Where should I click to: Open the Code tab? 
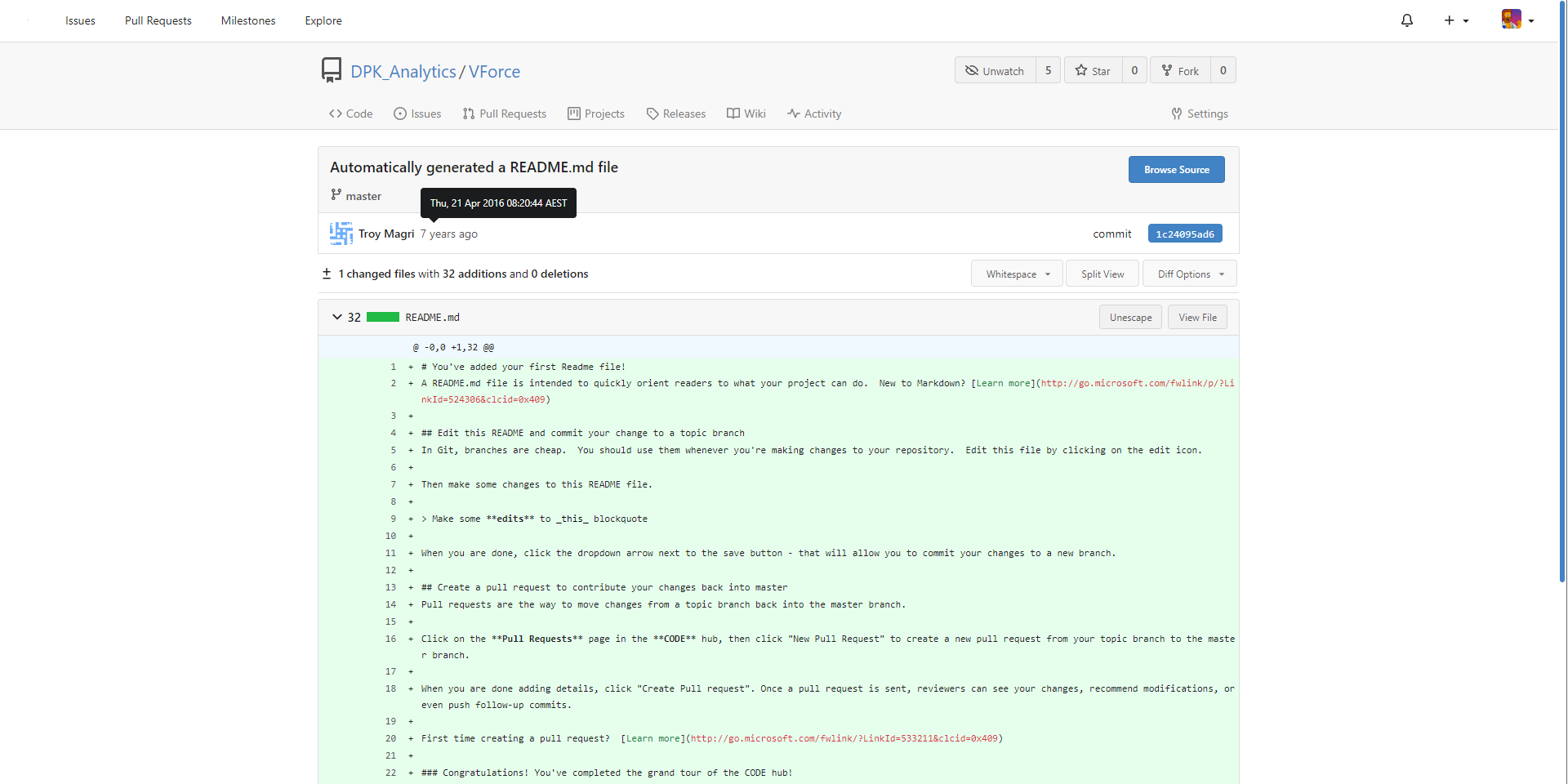[x=350, y=114]
